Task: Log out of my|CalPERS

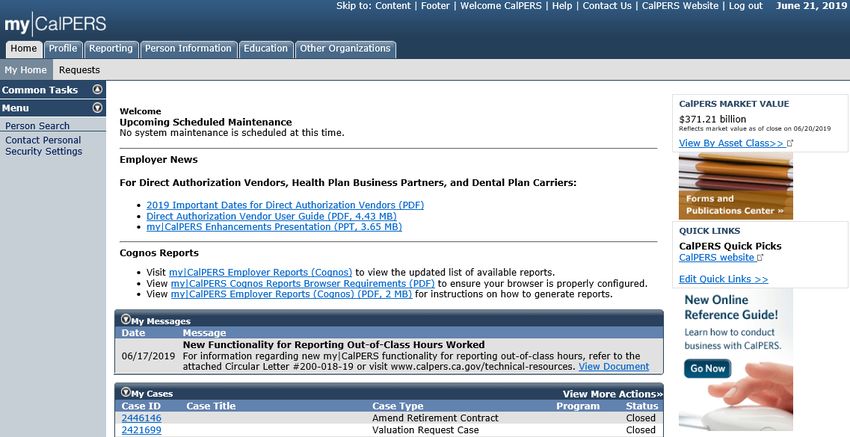Action: (x=745, y=6)
